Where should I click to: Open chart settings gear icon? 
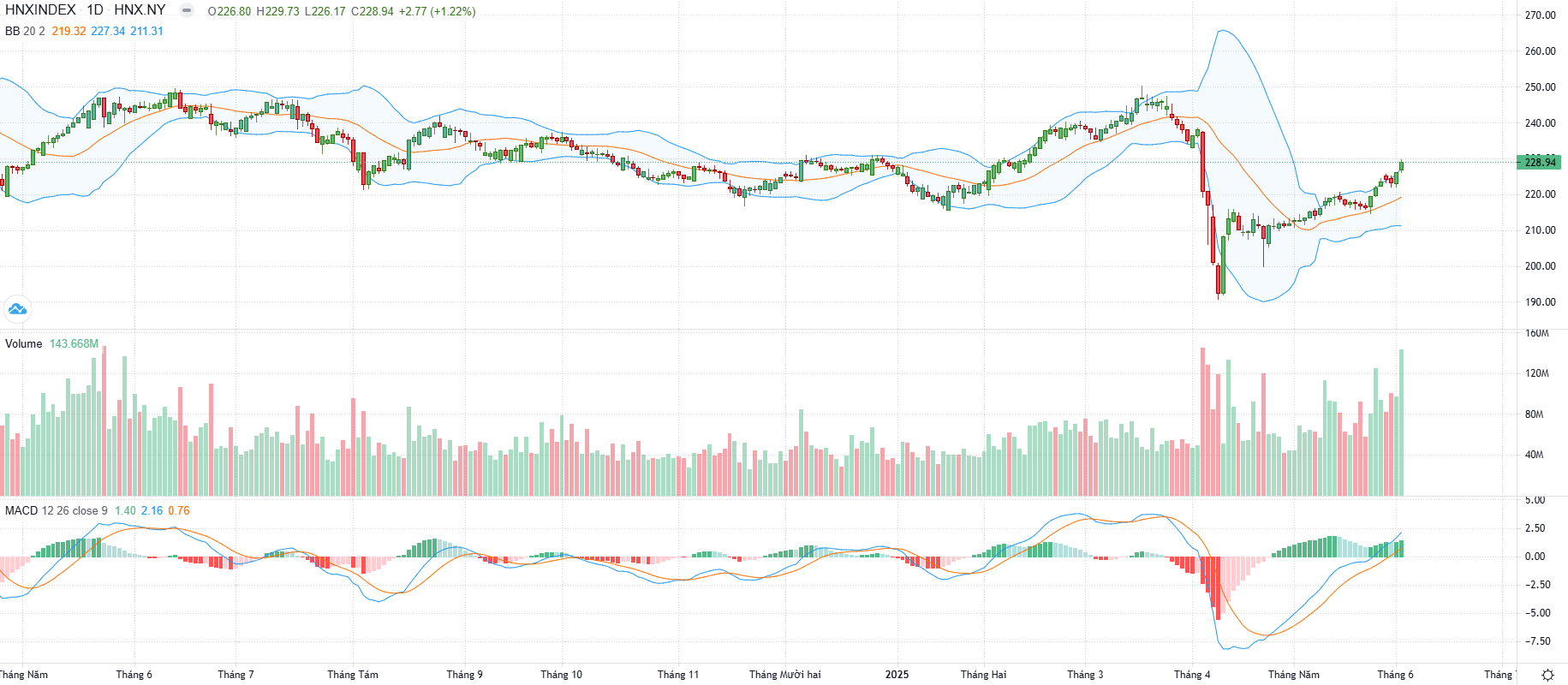1547,675
